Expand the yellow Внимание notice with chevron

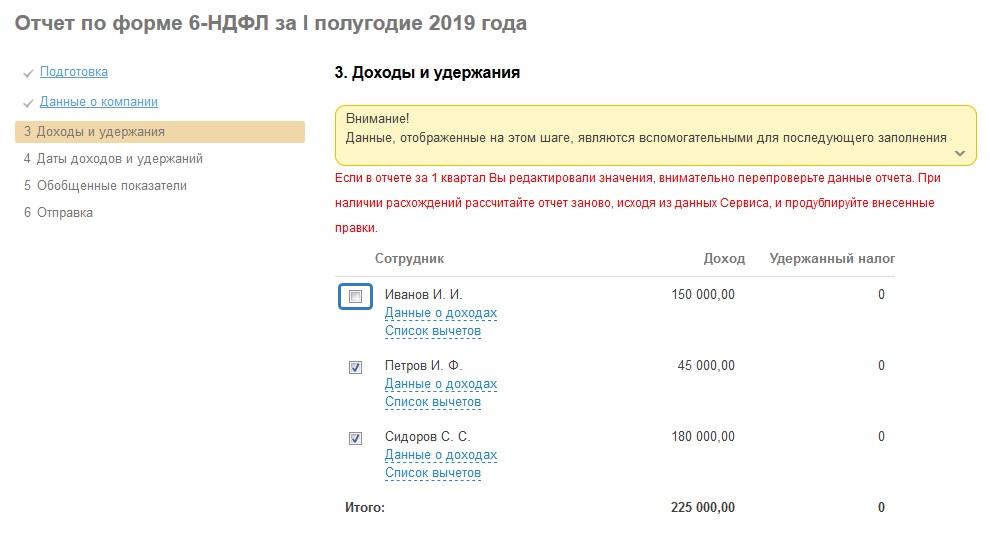pyautogui.click(x=960, y=153)
